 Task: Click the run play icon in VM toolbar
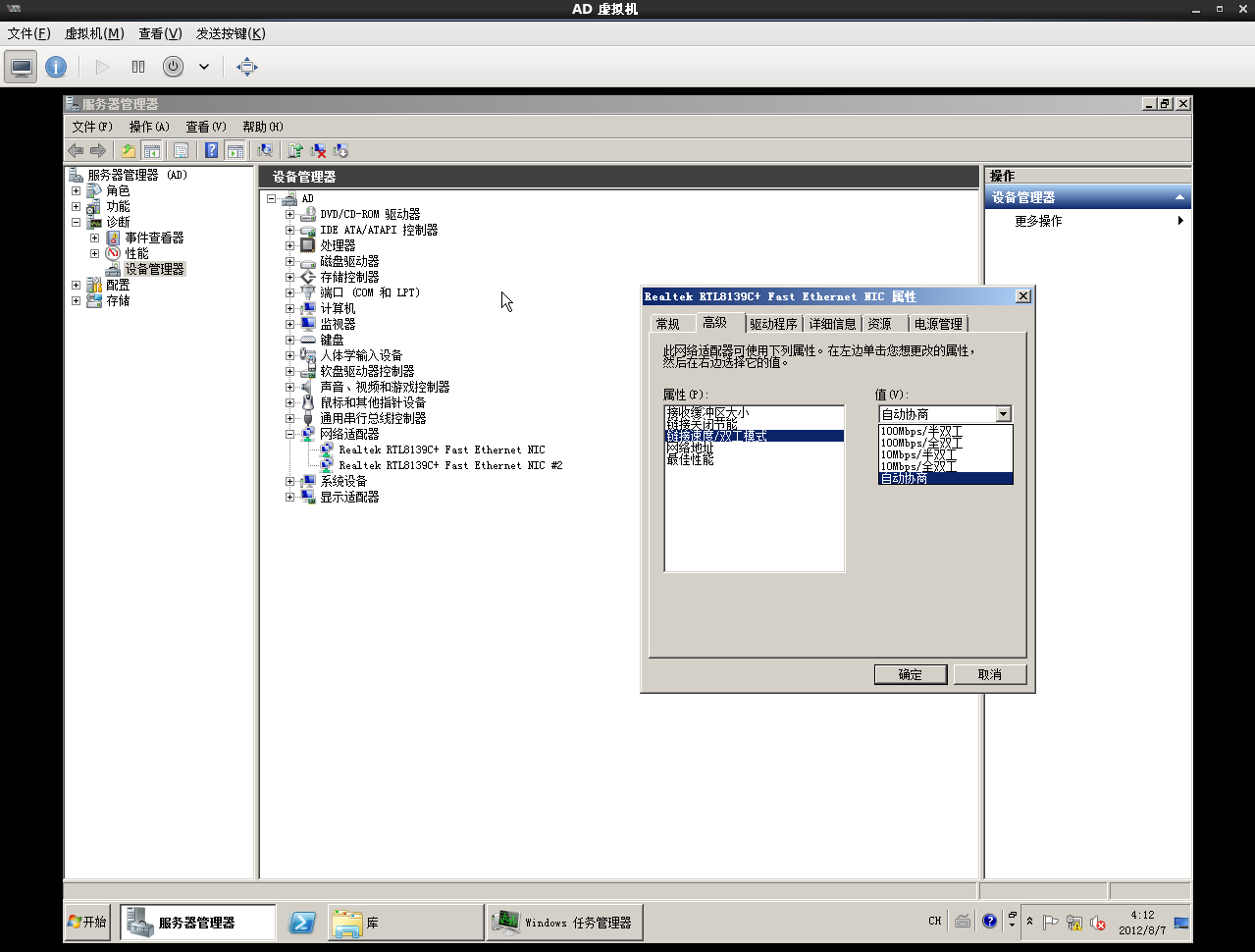[102, 67]
